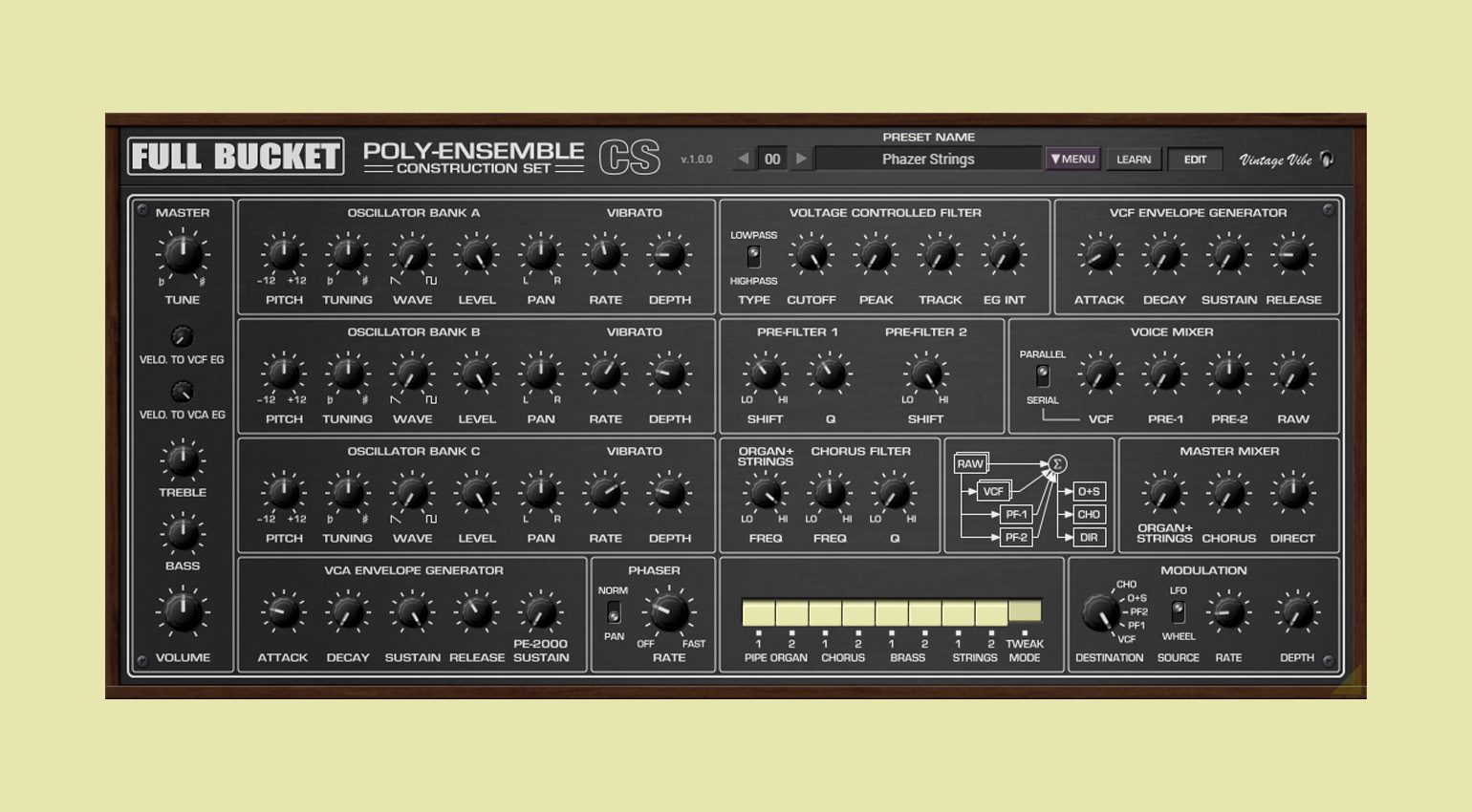Click the Modulation DEPTH knob

[1297, 612]
